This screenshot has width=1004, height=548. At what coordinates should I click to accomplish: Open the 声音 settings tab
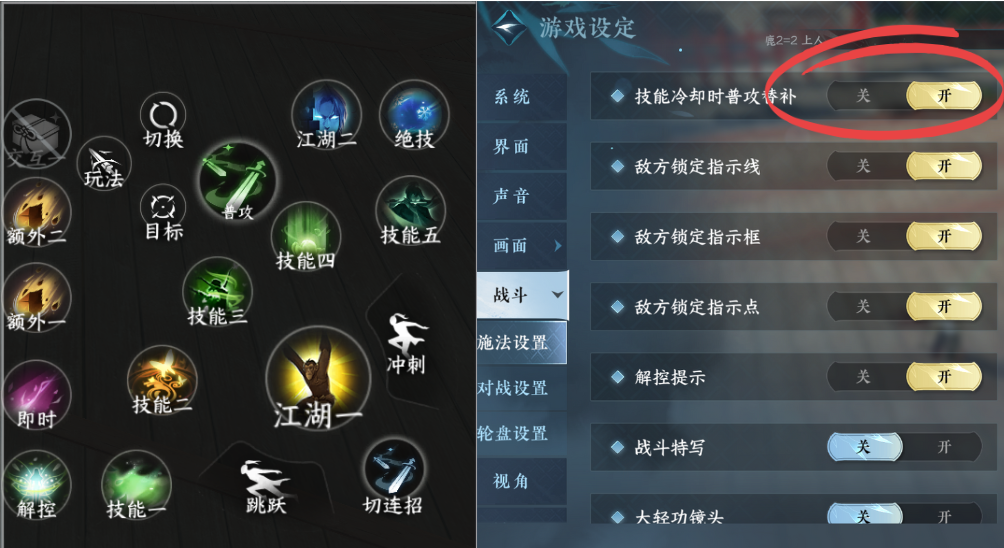[x=511, y=196]
